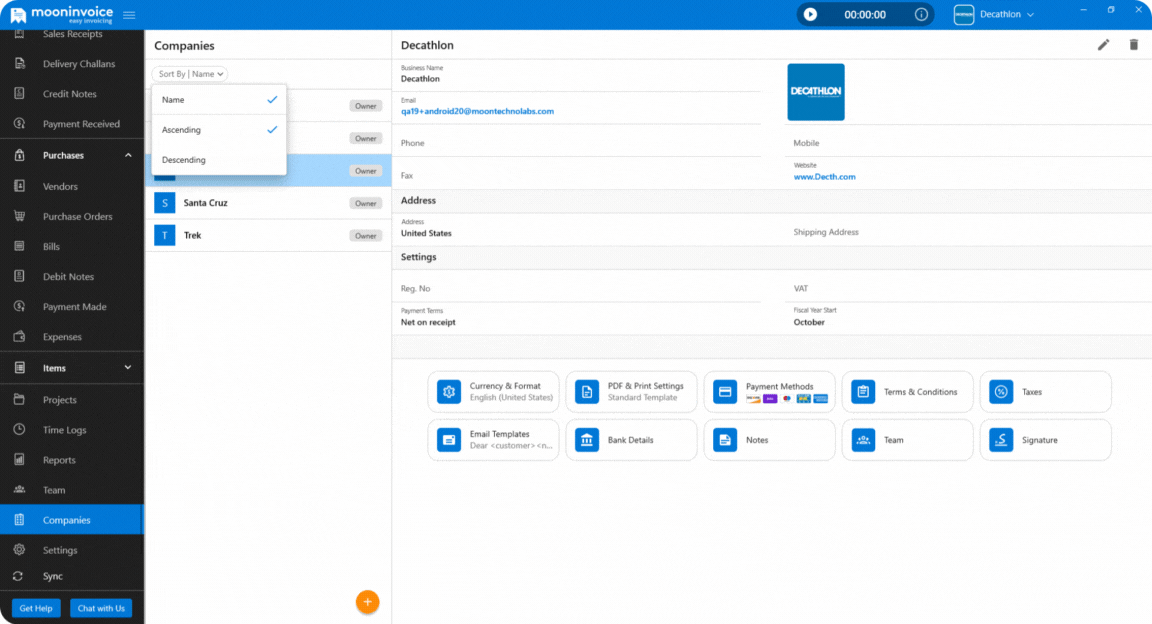
Task: Click the Get Help button
Action: (36, 609)
